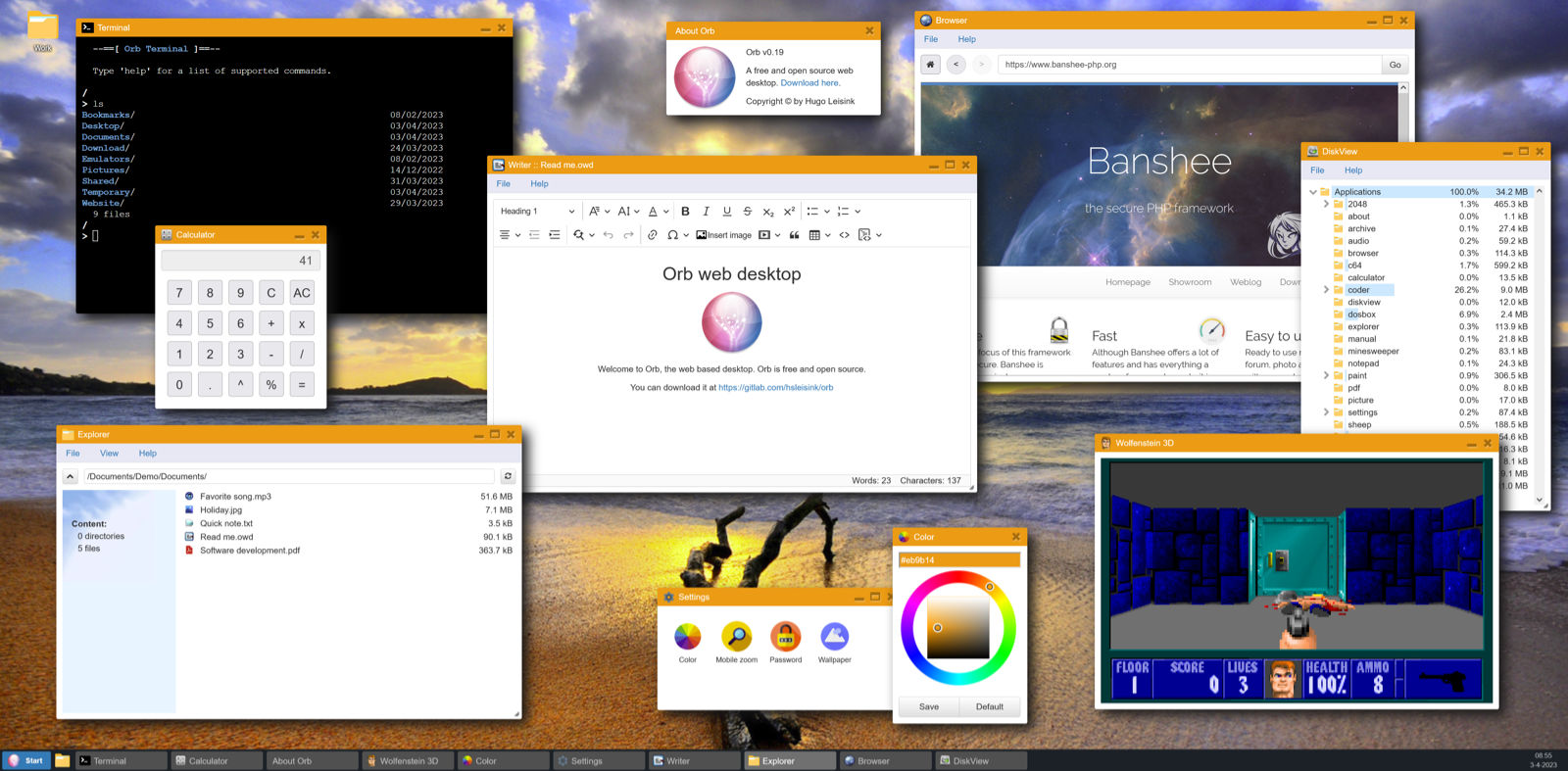Viewport: 1568px width, 771px height.
Task: Open the View menu in Explorer
Action: pyautogui.click(x=109, y=454)
